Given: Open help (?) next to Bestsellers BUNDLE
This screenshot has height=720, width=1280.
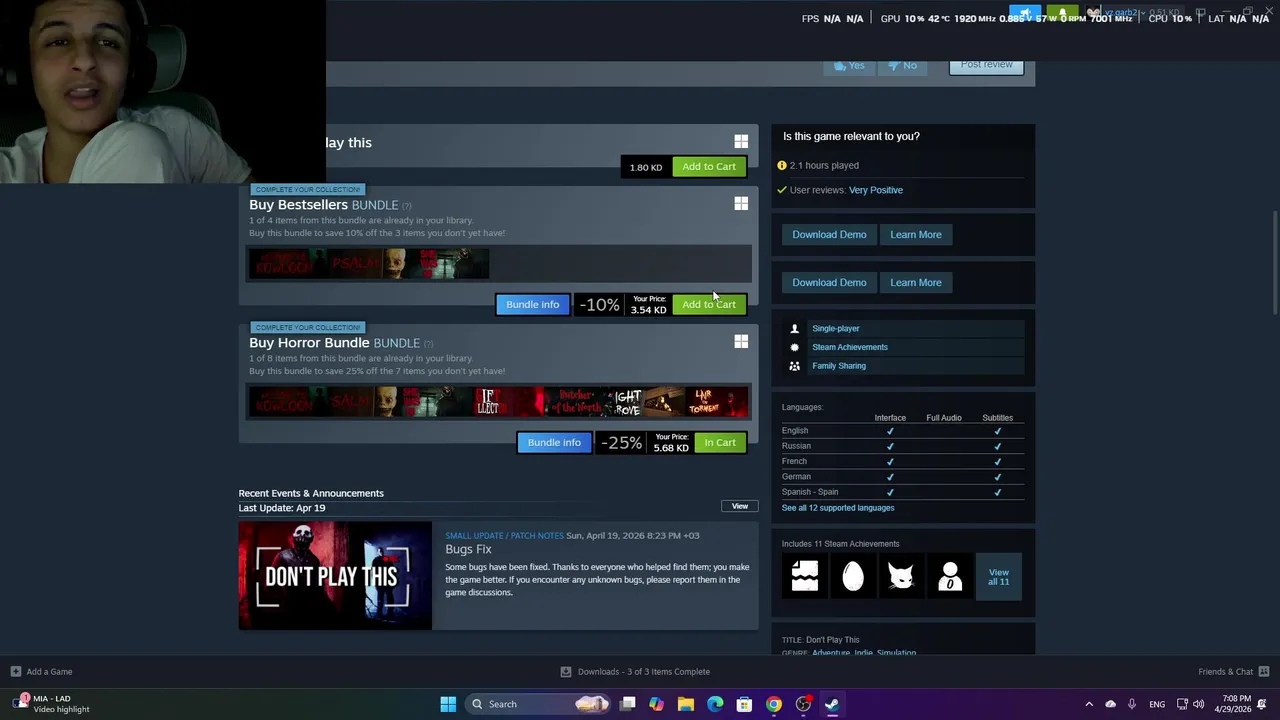Looking at the screenshot, I should [x=406, y=206].
